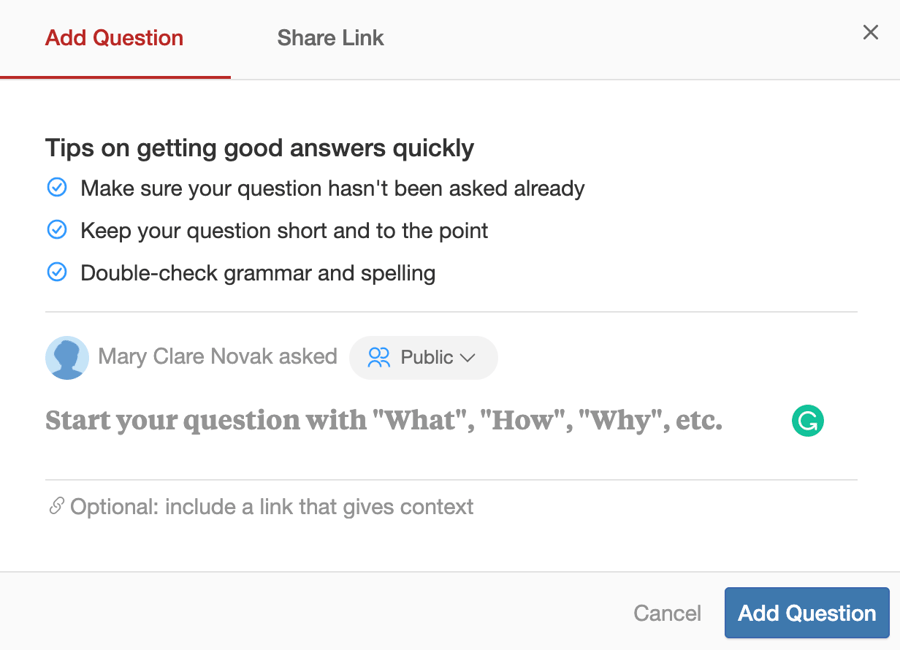The image size is (900, 650).
Task: Change who can see the question via Public selector
Action: pos(423,357)
